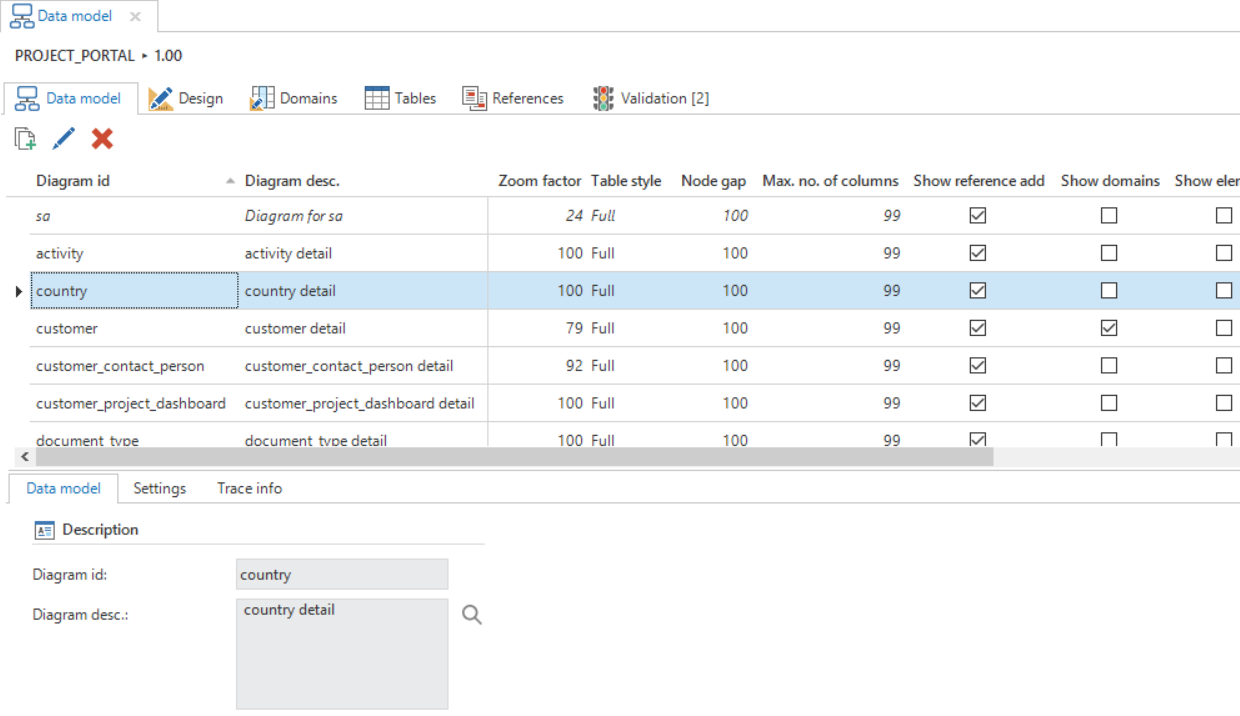Switch to the Settings detail tab
This screenshot has height=716, width=1240.
point(160,488)
